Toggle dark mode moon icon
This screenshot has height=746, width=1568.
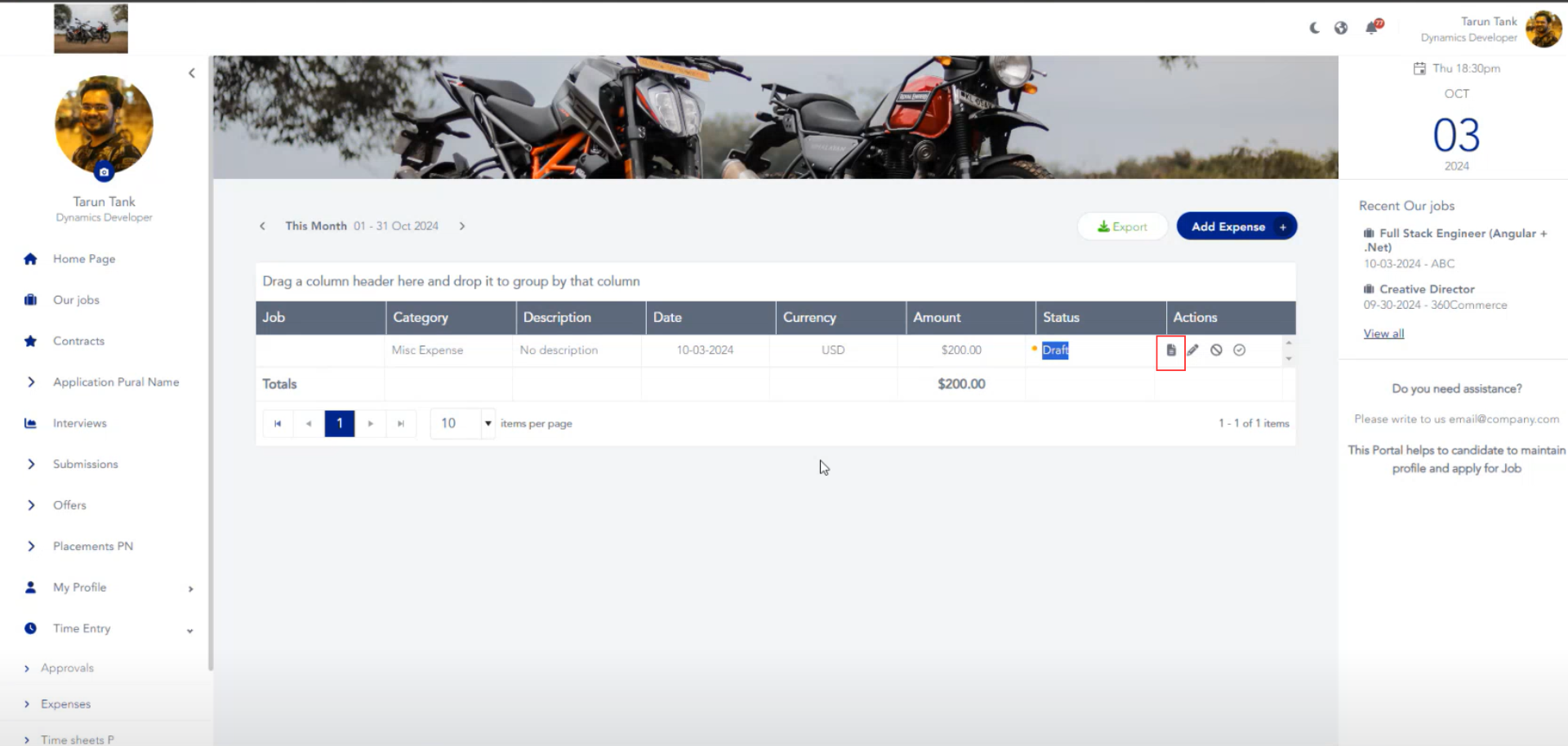[x=1314, y=28]
